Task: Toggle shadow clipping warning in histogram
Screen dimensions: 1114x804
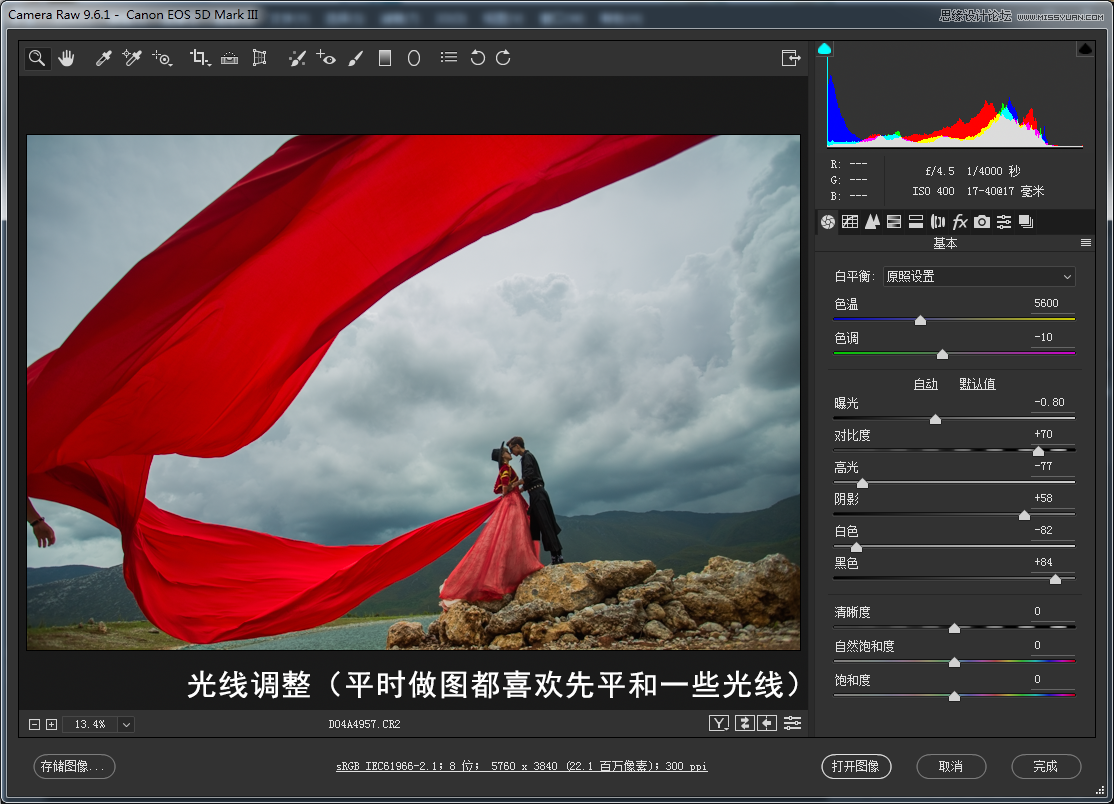Action: pos(824,48)
